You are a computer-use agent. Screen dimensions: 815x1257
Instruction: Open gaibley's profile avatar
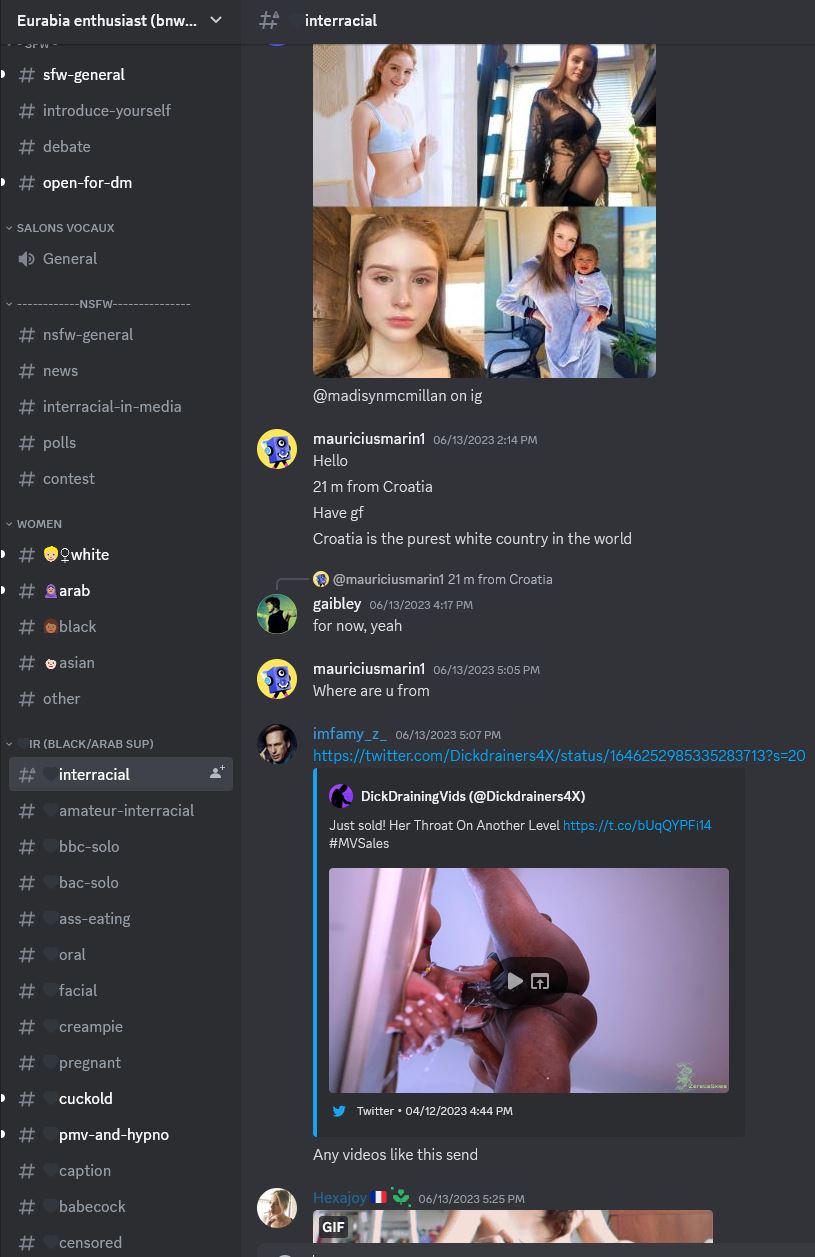(277, 614)
